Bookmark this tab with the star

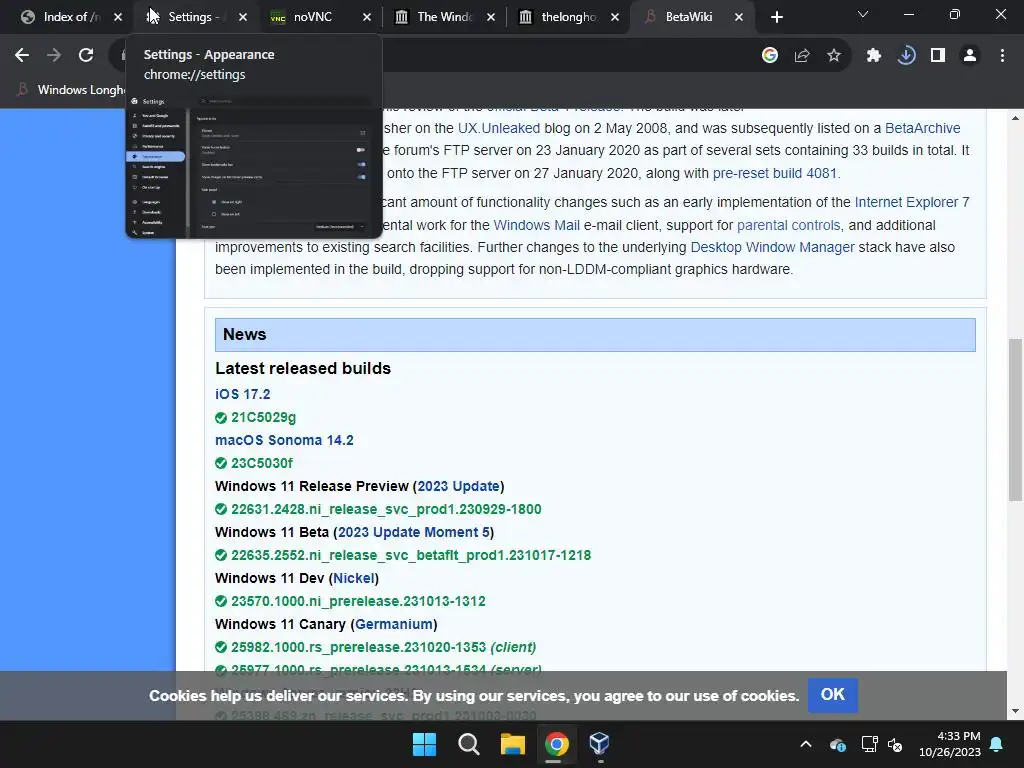click(x=834, y=56)
